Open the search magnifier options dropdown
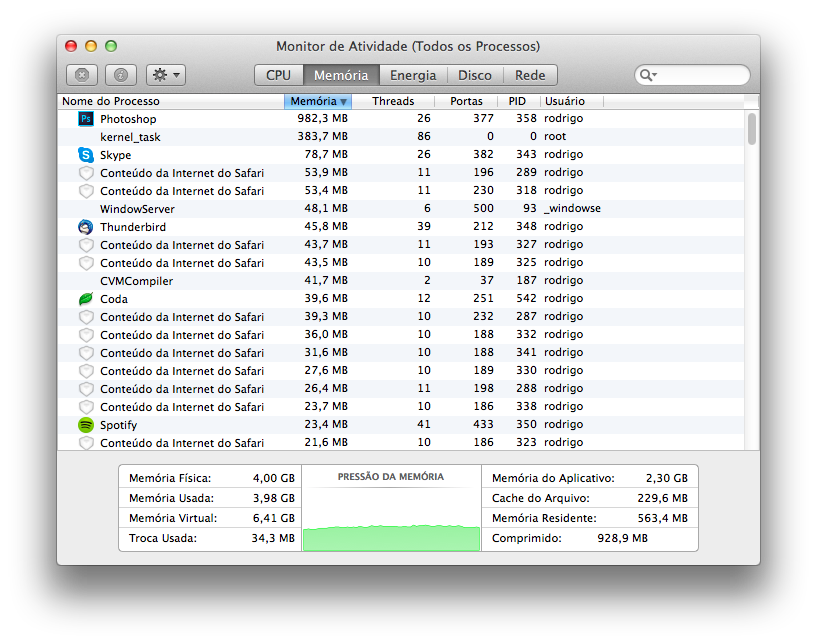The width and height of the screenshot is (817, 644). pyautogui.click(x=648, y=75)
